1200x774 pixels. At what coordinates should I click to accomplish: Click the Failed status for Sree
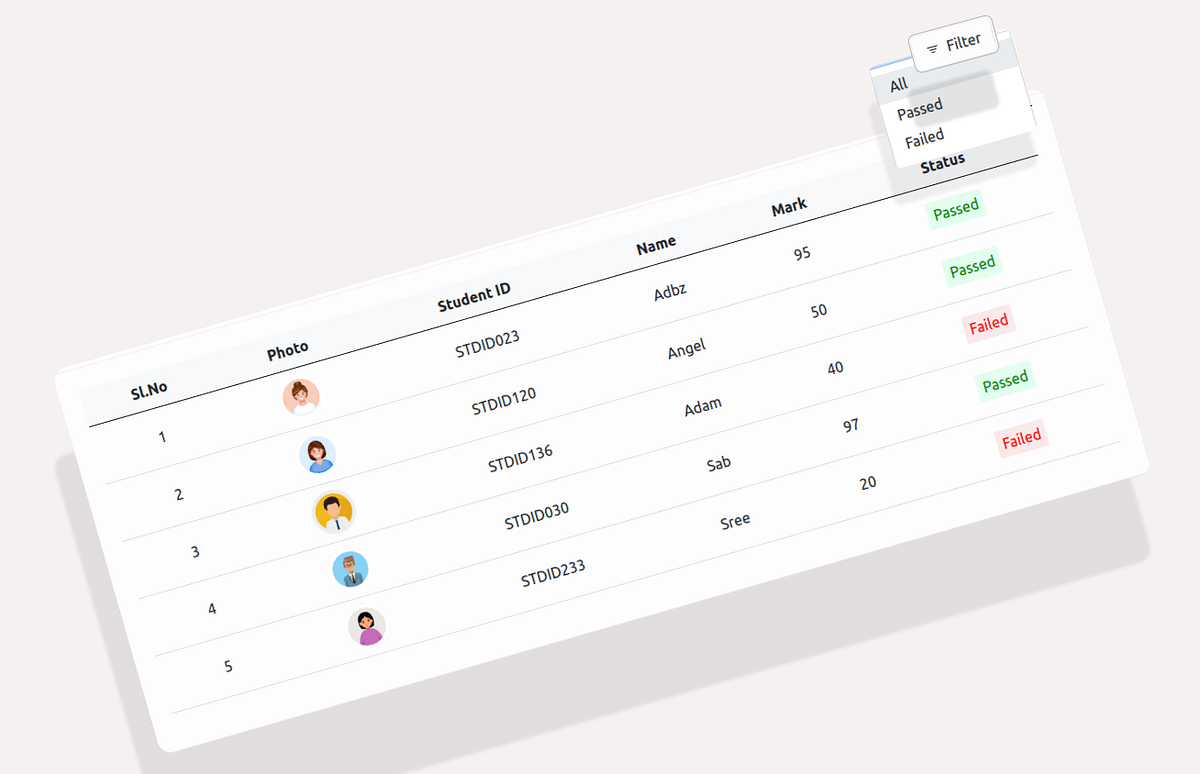[1021, 439]
